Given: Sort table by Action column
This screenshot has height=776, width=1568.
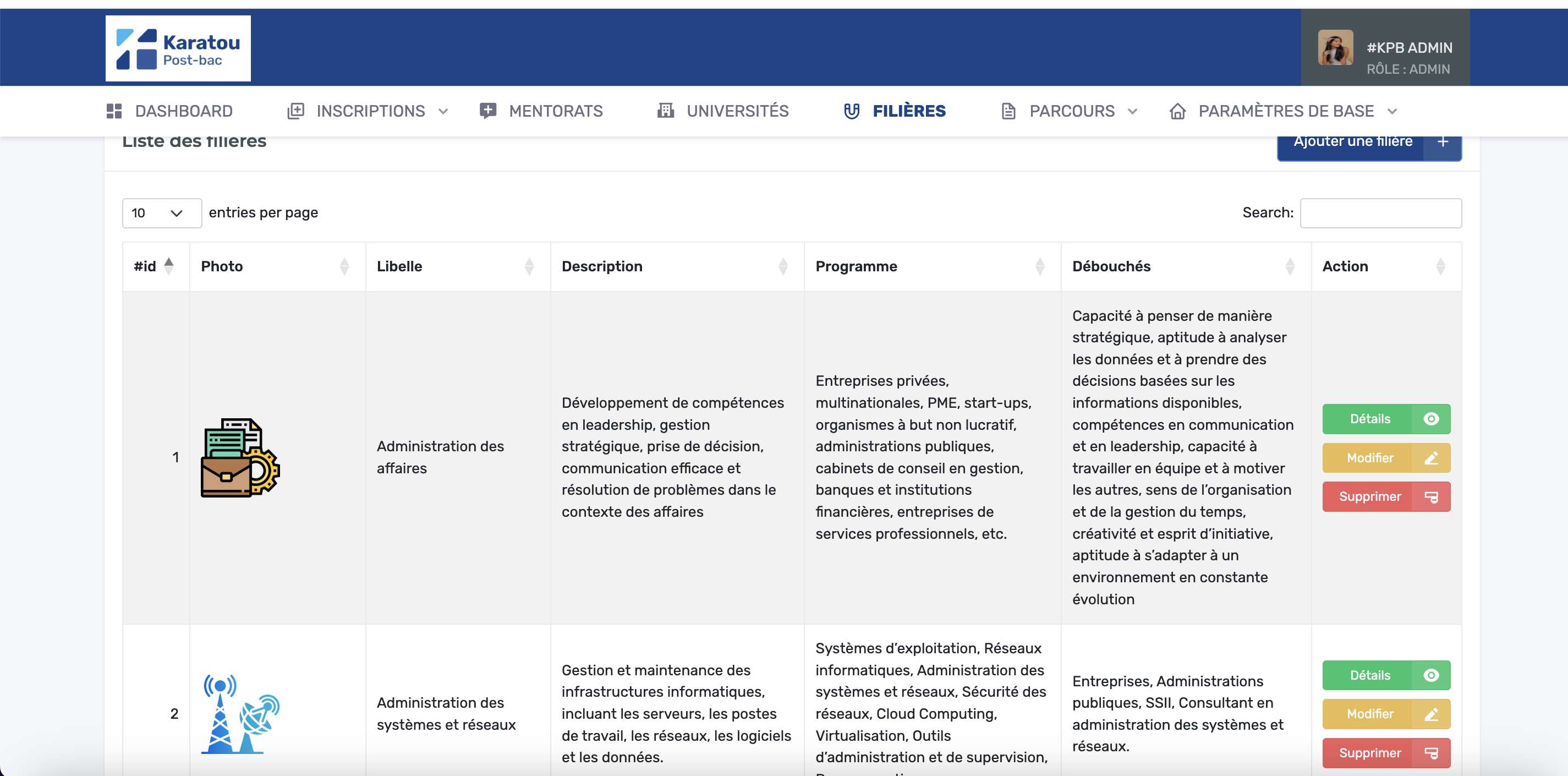Looking at the screenshot, I should (x=1386, y=267).
